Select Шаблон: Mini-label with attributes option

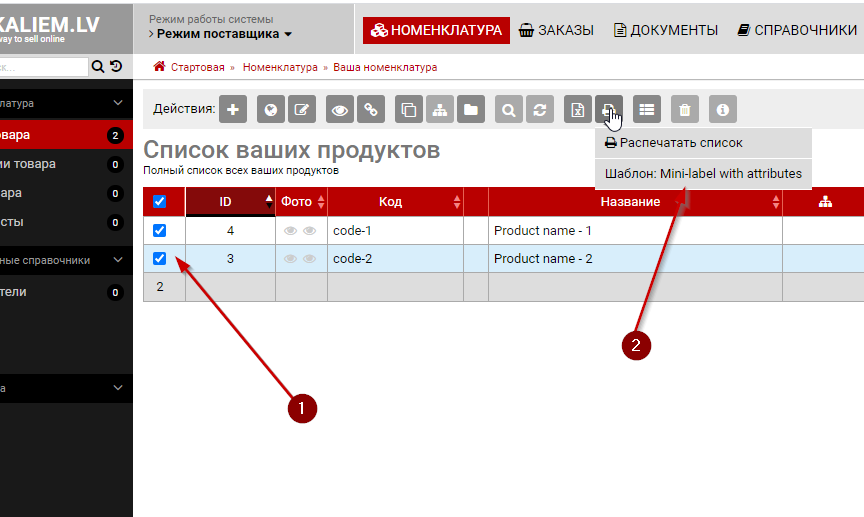click(x=703, y=173)
